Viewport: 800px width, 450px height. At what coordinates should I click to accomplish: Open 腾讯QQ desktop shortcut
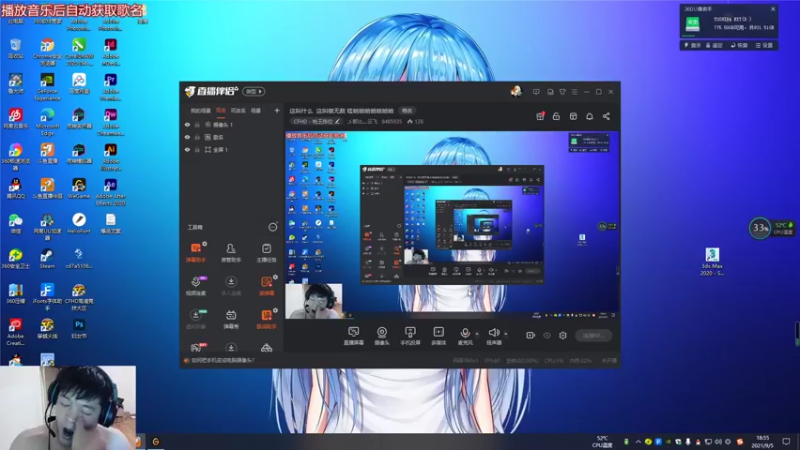tap(15, 188)
